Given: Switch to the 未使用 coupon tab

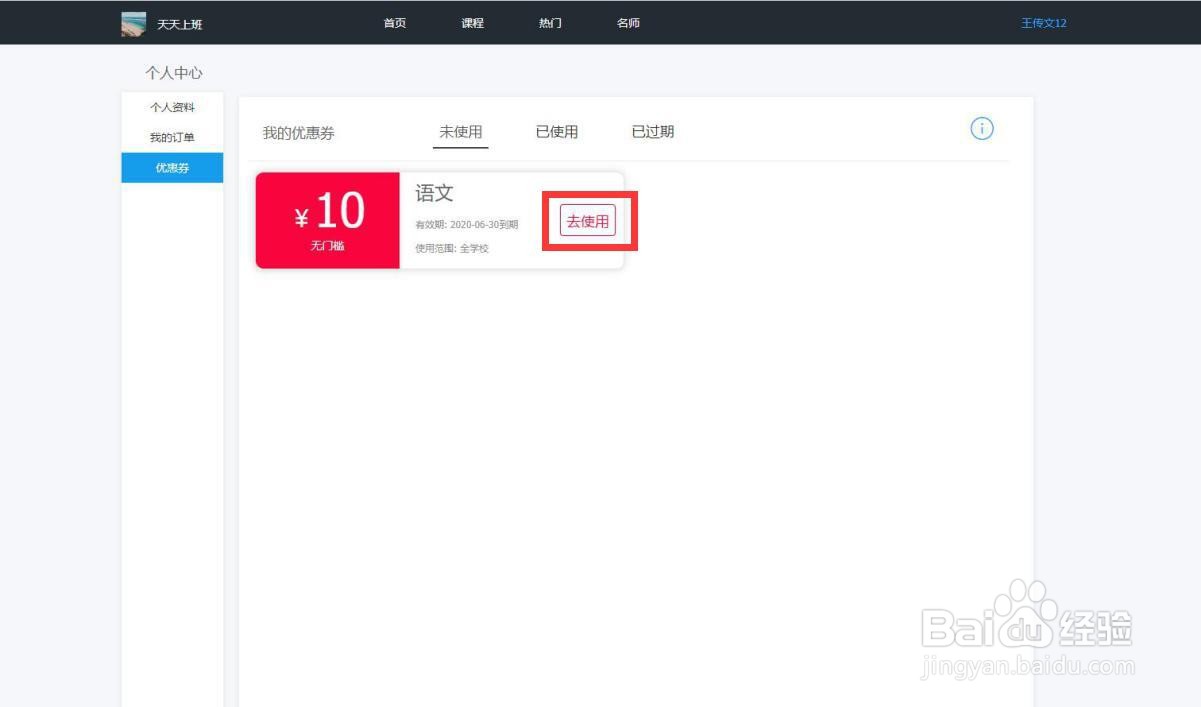Looking at the screenshot, I should pyautogui.click(x=461, y=131).
